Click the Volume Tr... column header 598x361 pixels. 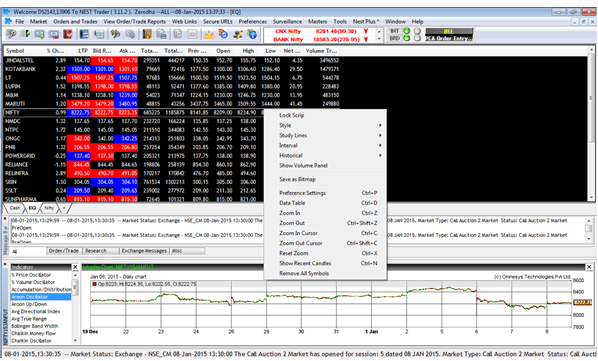pyautogui.click(x=321, y=51)
